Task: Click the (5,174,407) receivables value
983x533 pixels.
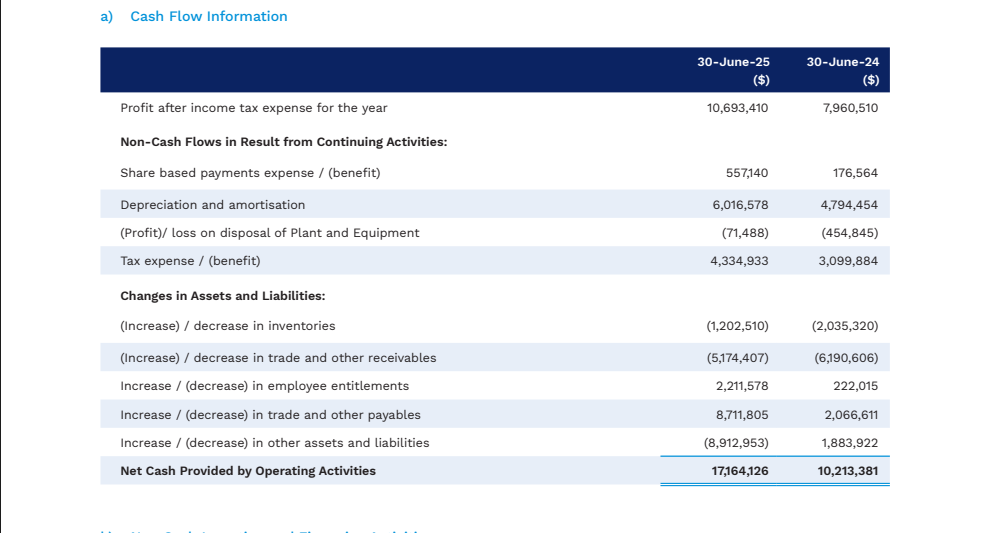Action: pyautogui.click(x=737, y=358)
